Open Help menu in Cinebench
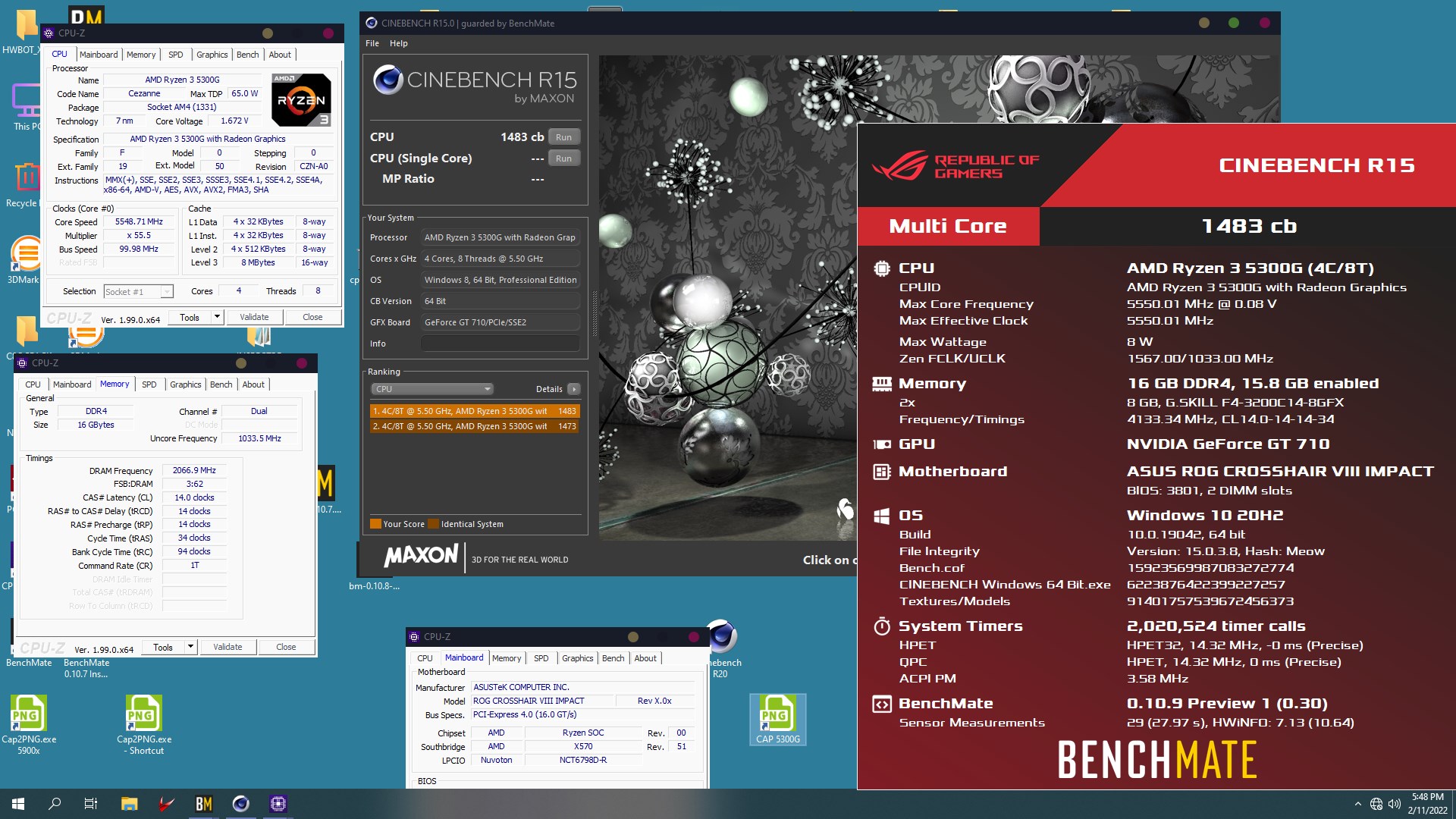 pos(398,43)
